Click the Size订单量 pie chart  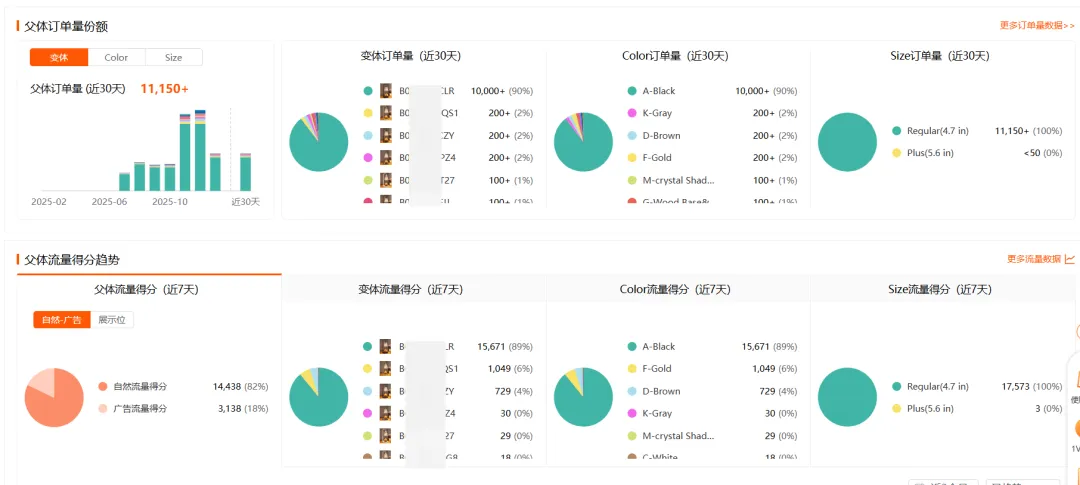pyautogui.click(x=847, y=142)
